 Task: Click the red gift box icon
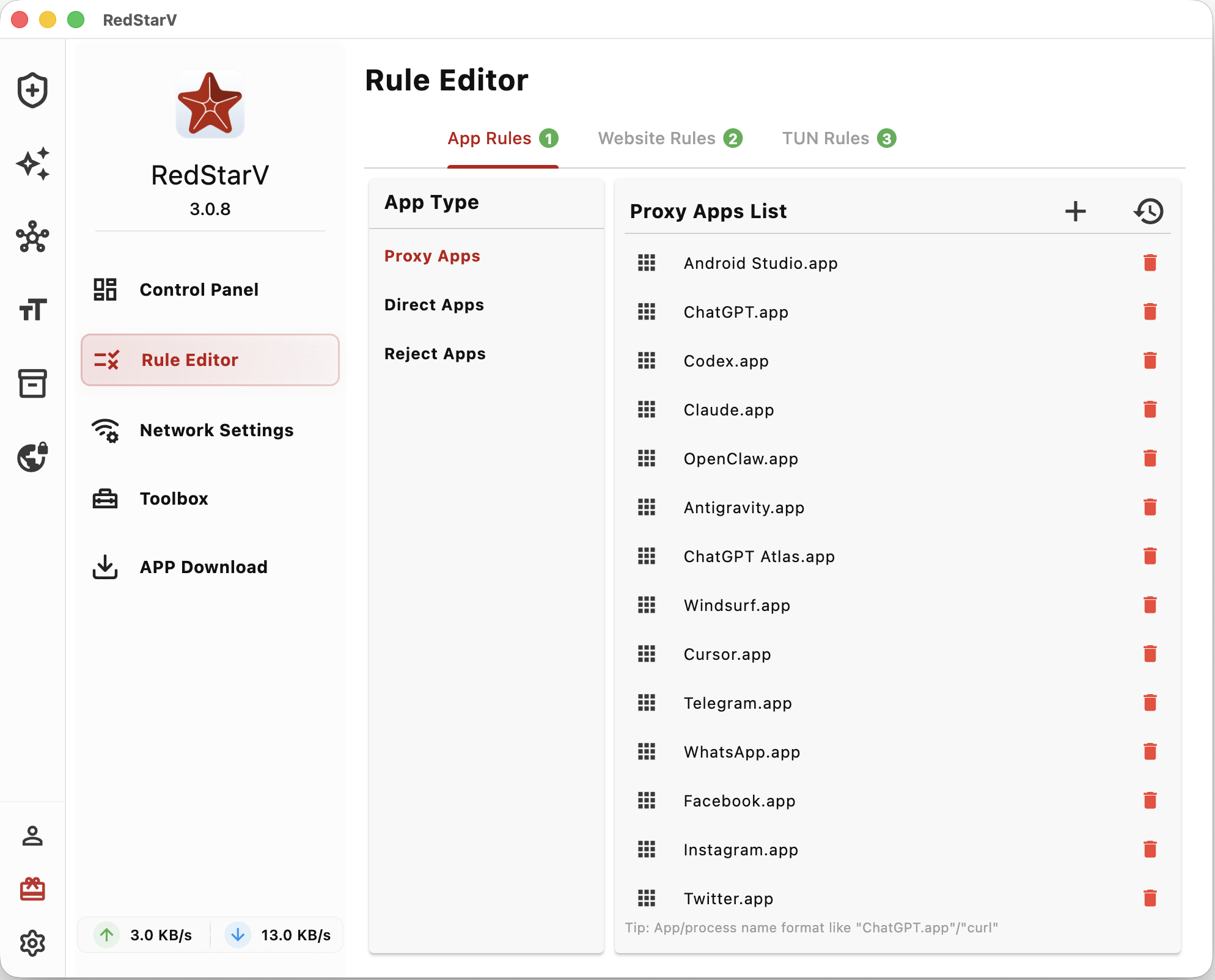tap(32, 890)
